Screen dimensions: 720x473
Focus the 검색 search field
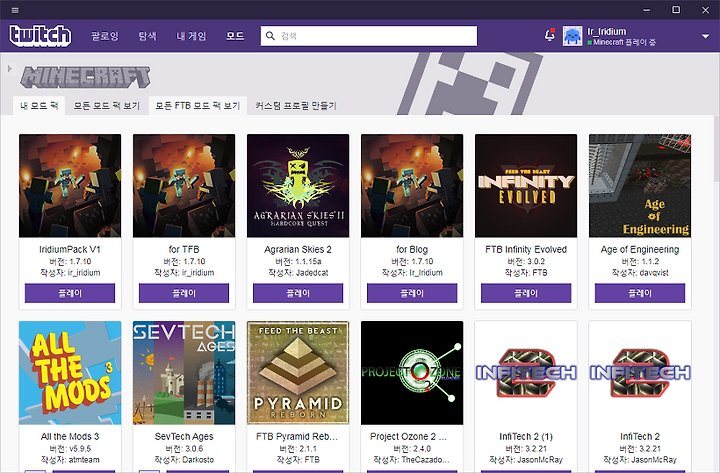[x=369, y=36]
